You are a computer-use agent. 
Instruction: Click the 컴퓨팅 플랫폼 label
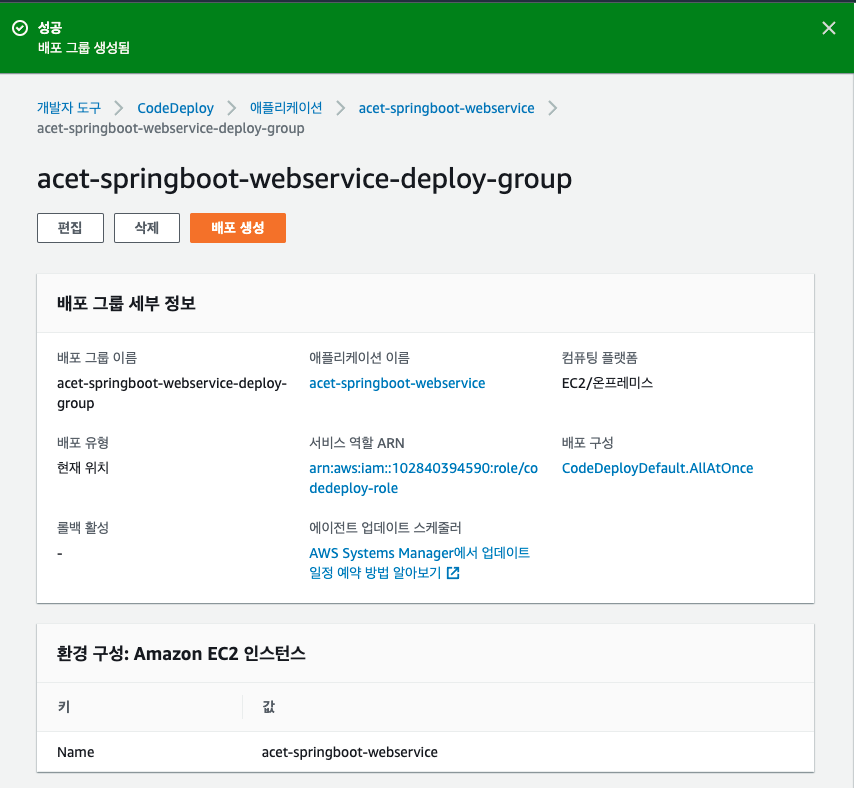click(x=599, y=358)
